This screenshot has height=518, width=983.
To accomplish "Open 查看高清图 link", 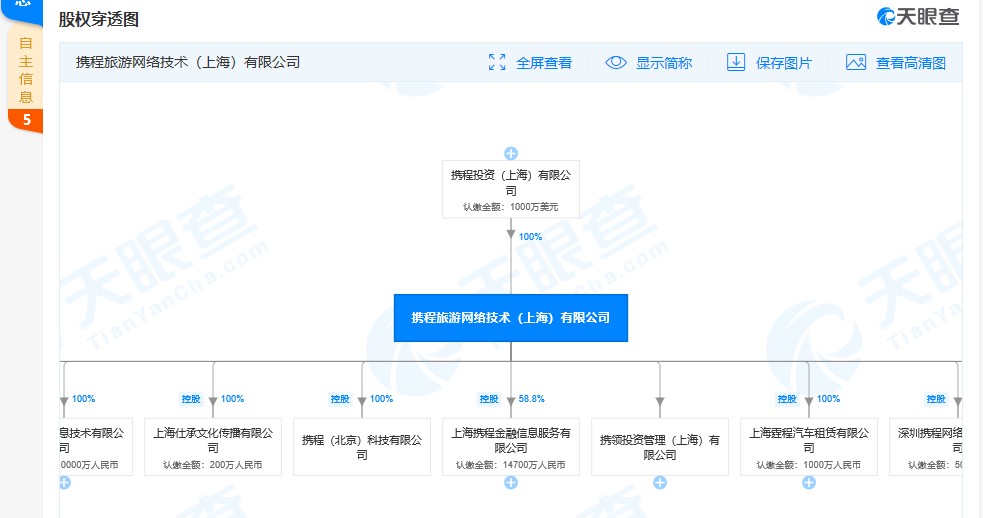I will click(910, 63).
